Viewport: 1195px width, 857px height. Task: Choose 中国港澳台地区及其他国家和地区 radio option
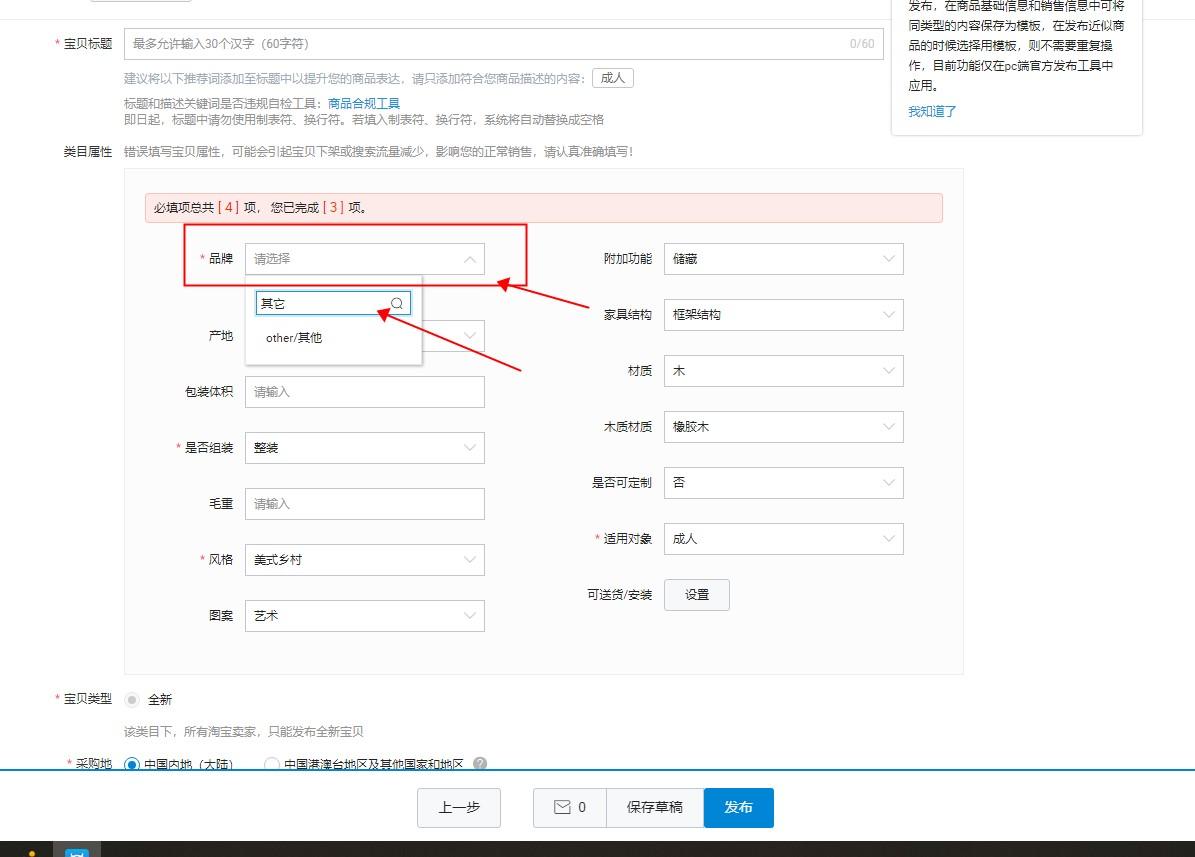coord(271,764)
